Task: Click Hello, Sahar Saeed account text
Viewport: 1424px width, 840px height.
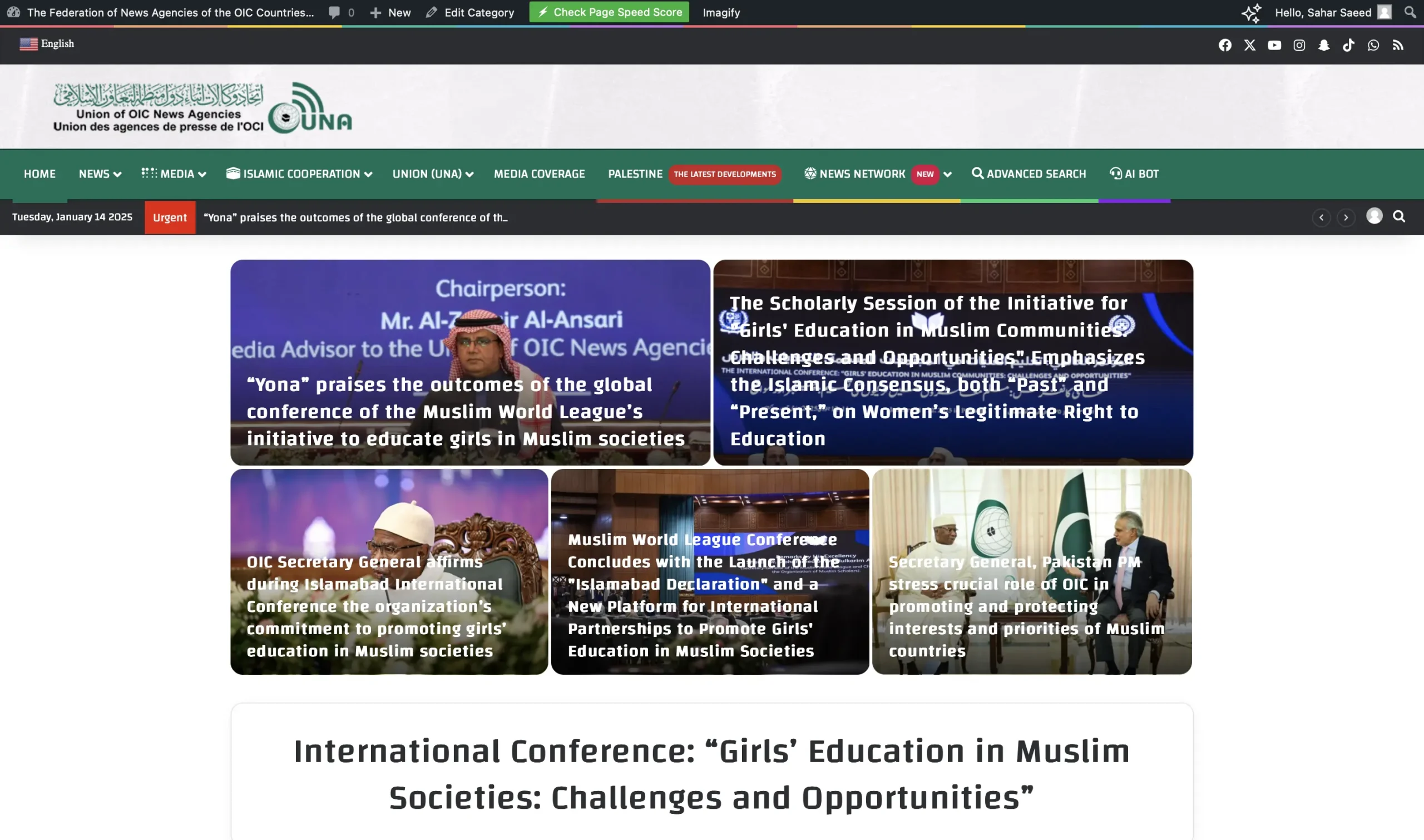Action: (1323, 12)
